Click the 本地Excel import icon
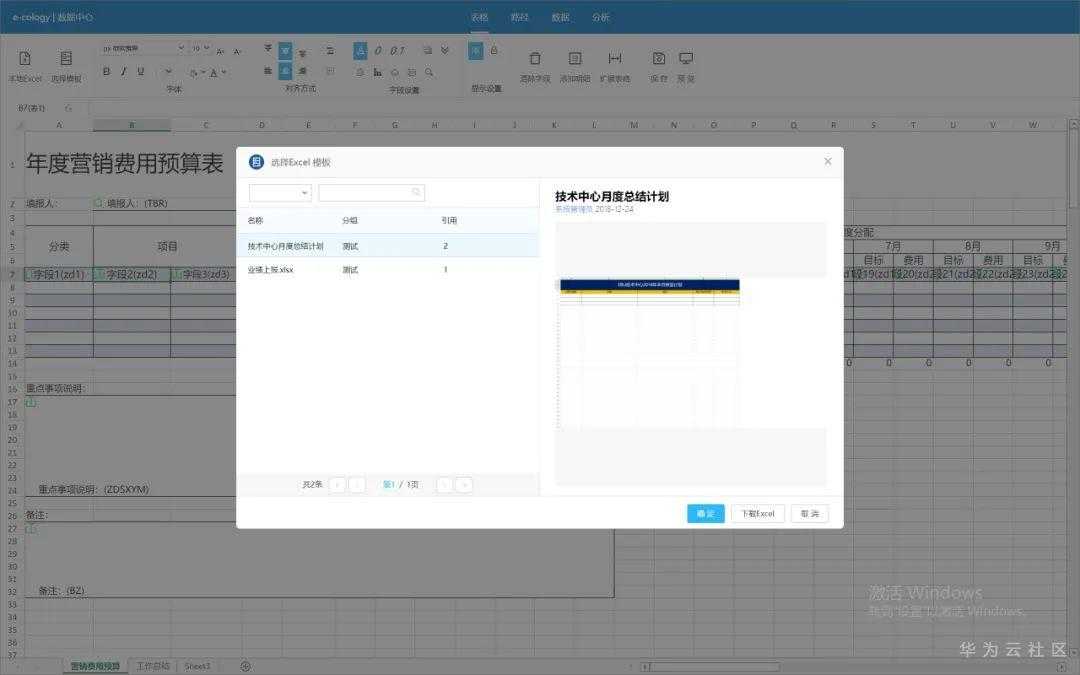 point(25,59)
